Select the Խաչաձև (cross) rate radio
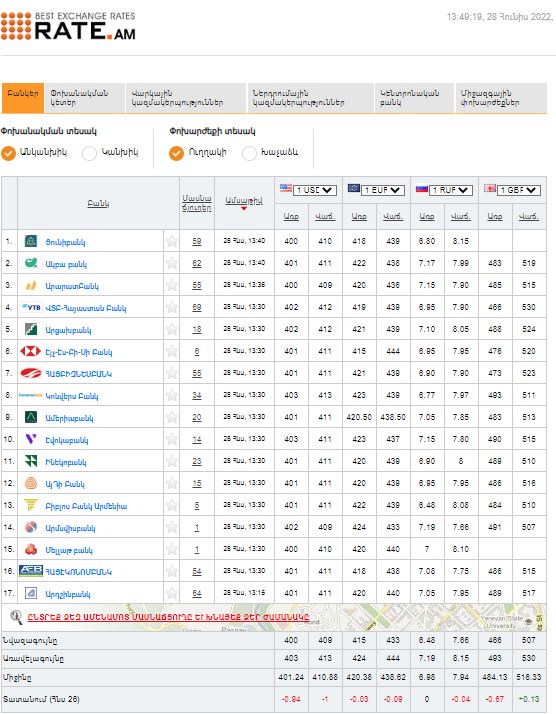 250,153
